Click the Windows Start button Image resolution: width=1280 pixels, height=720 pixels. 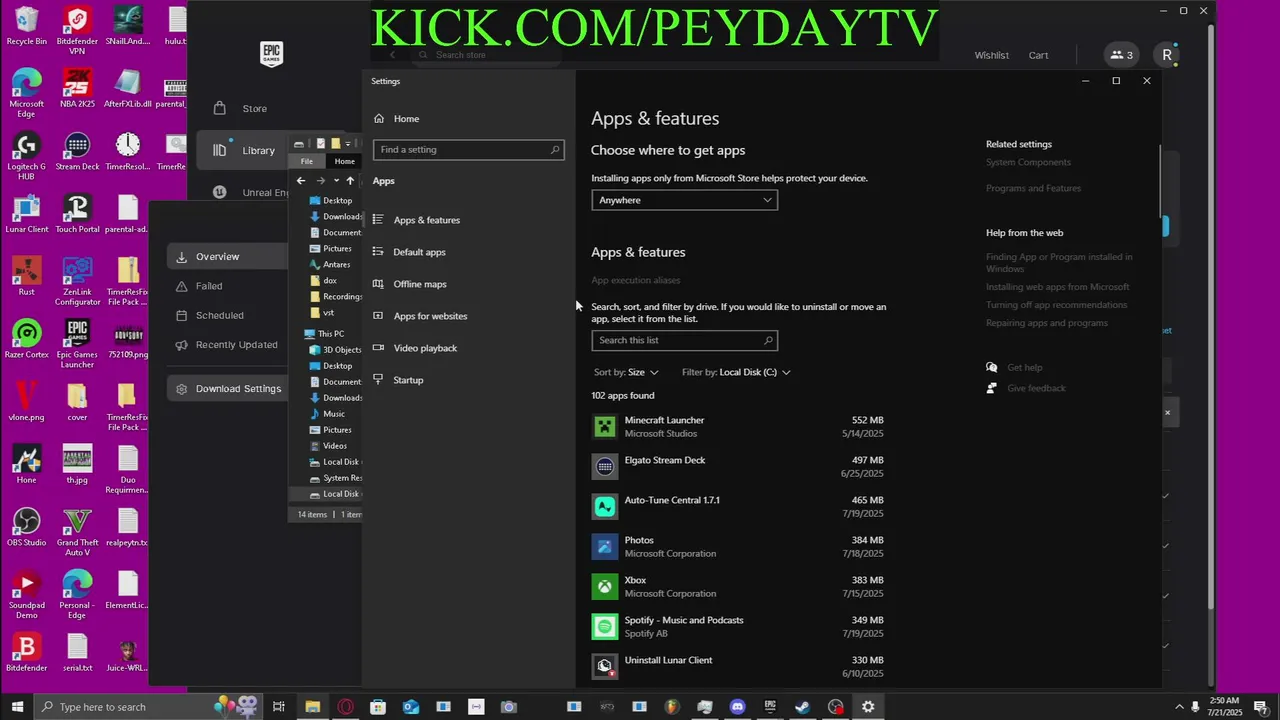pos(17,707)
